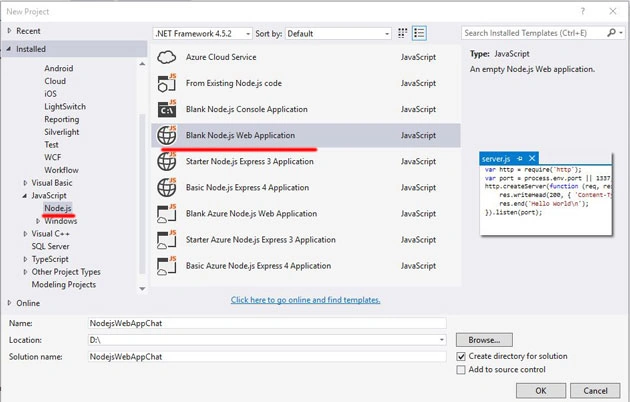This screenshot has width=630, height=402.
Task: Select the Azure Cloud Service cloud icon
Action: (x=166, y=57)
